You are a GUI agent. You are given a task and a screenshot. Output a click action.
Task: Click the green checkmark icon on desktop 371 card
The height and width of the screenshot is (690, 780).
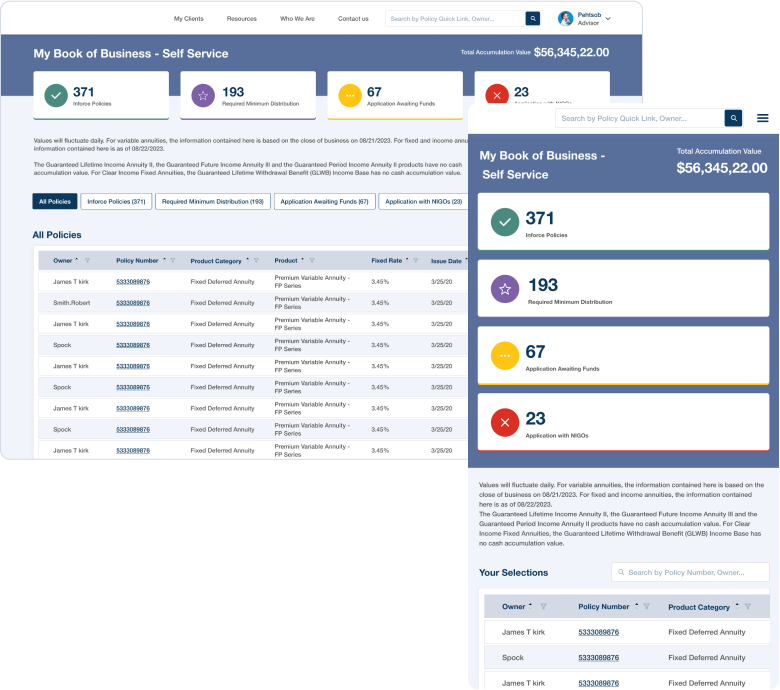pyautogui.click(x=56, y=96)
